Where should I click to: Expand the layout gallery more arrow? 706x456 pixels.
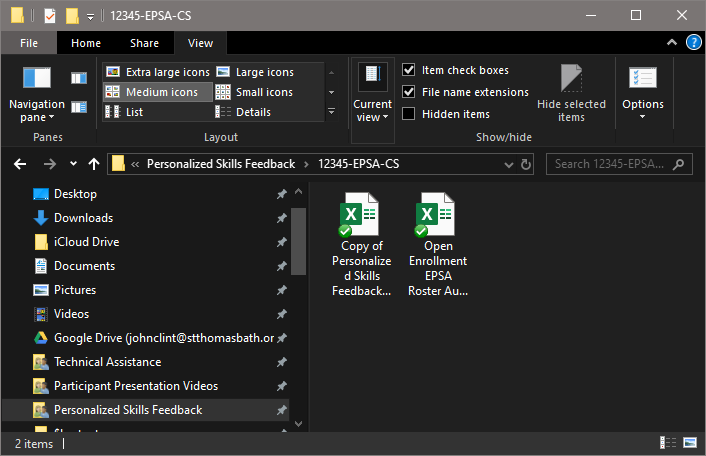click(x=331, y=111)
